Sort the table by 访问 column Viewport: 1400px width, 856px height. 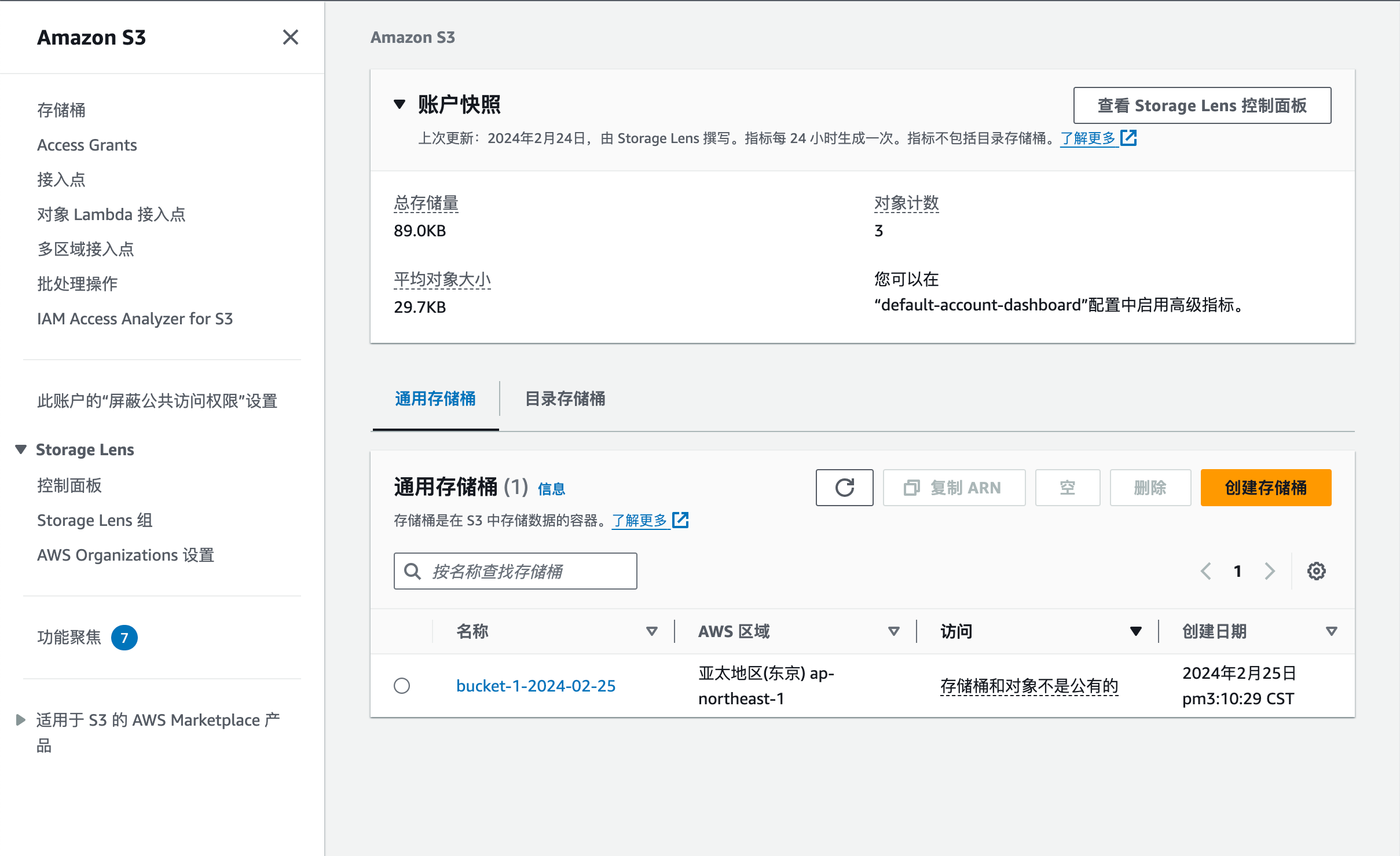tap(1136, 631)
